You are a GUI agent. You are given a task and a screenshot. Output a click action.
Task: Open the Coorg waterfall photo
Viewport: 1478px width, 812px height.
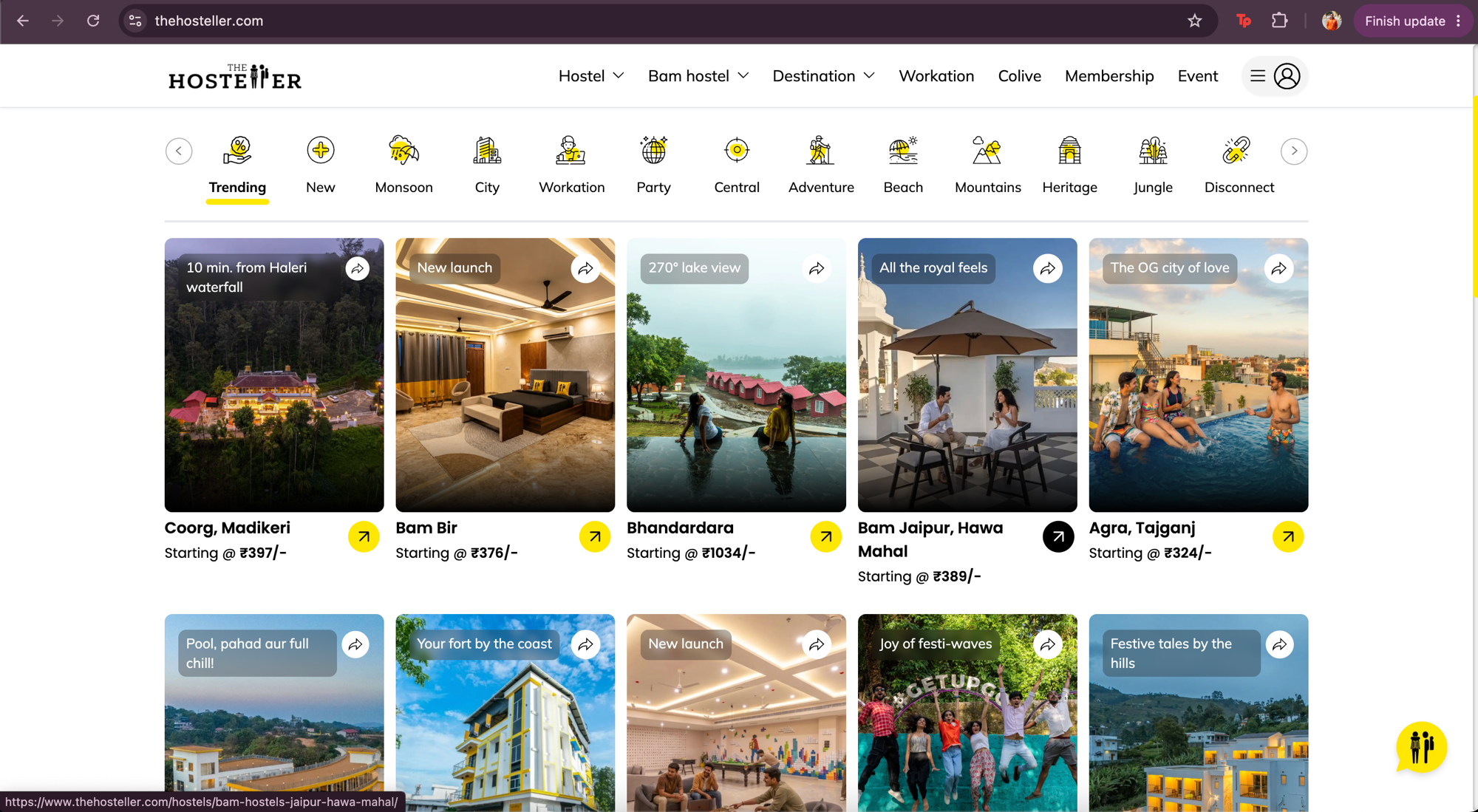tap(274, 375)
